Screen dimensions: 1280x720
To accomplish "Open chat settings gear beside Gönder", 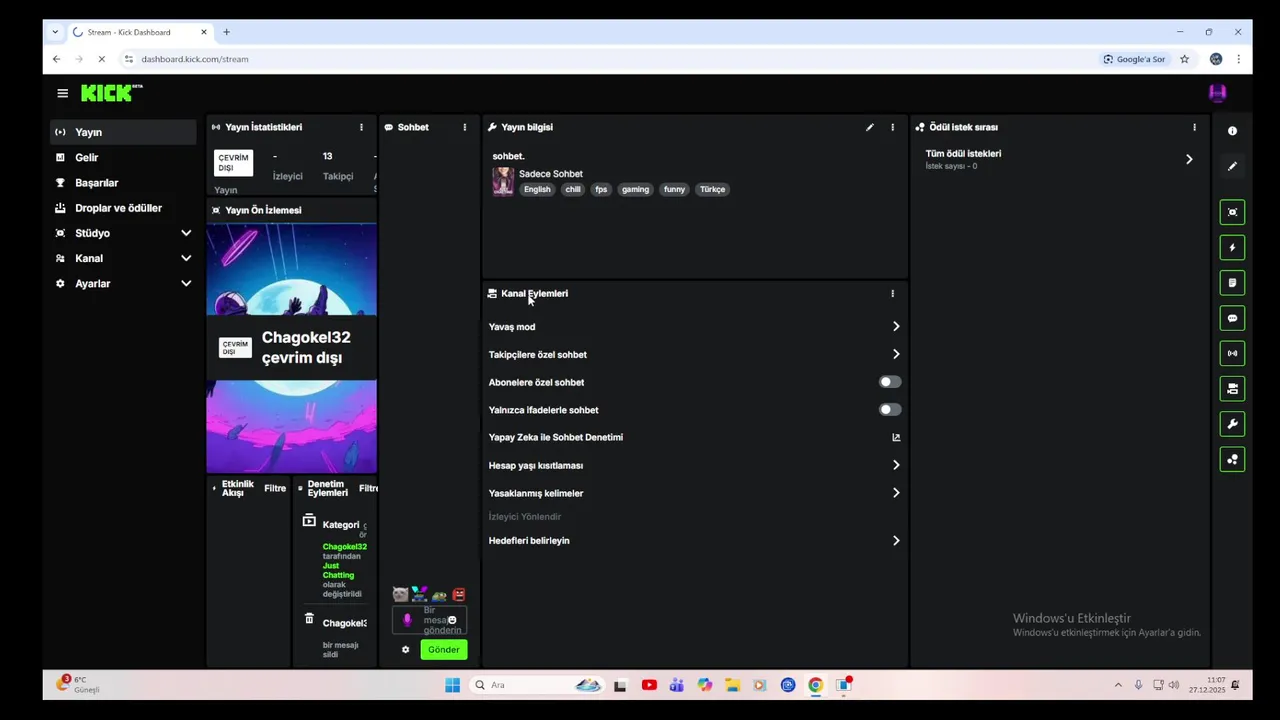I will 405,650.
